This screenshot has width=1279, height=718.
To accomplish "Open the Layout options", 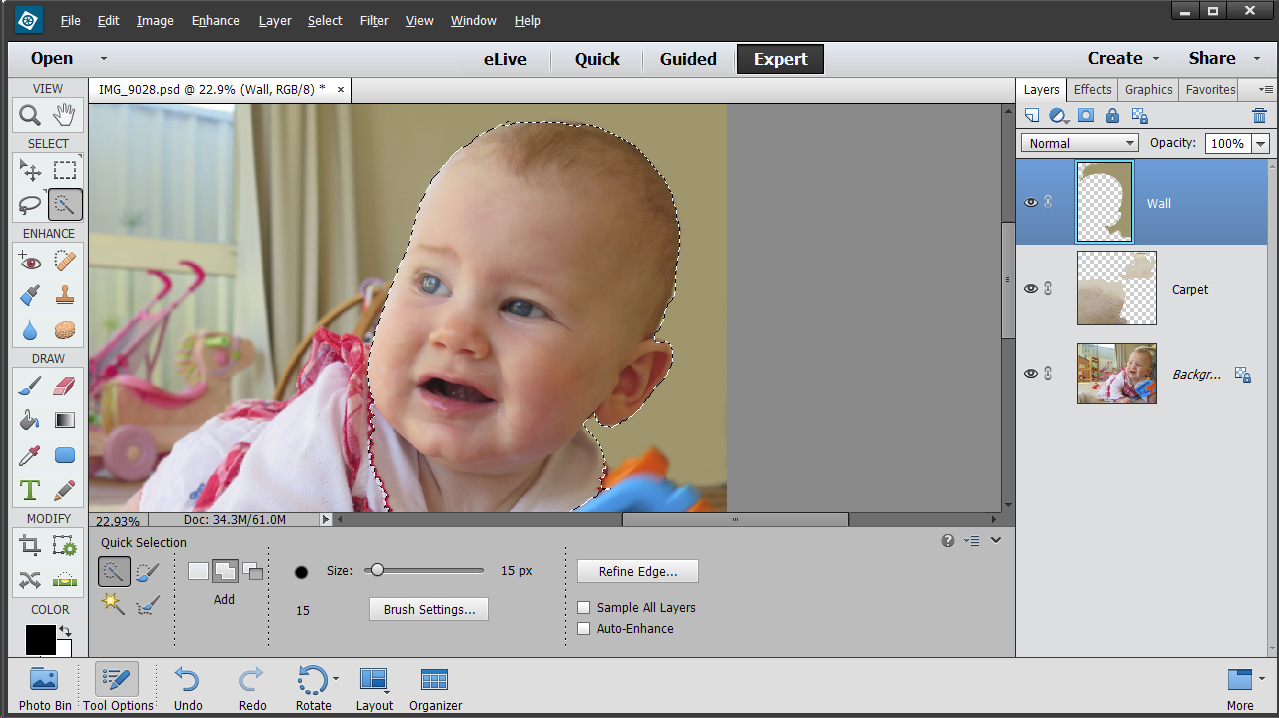I will click(374, 688).
